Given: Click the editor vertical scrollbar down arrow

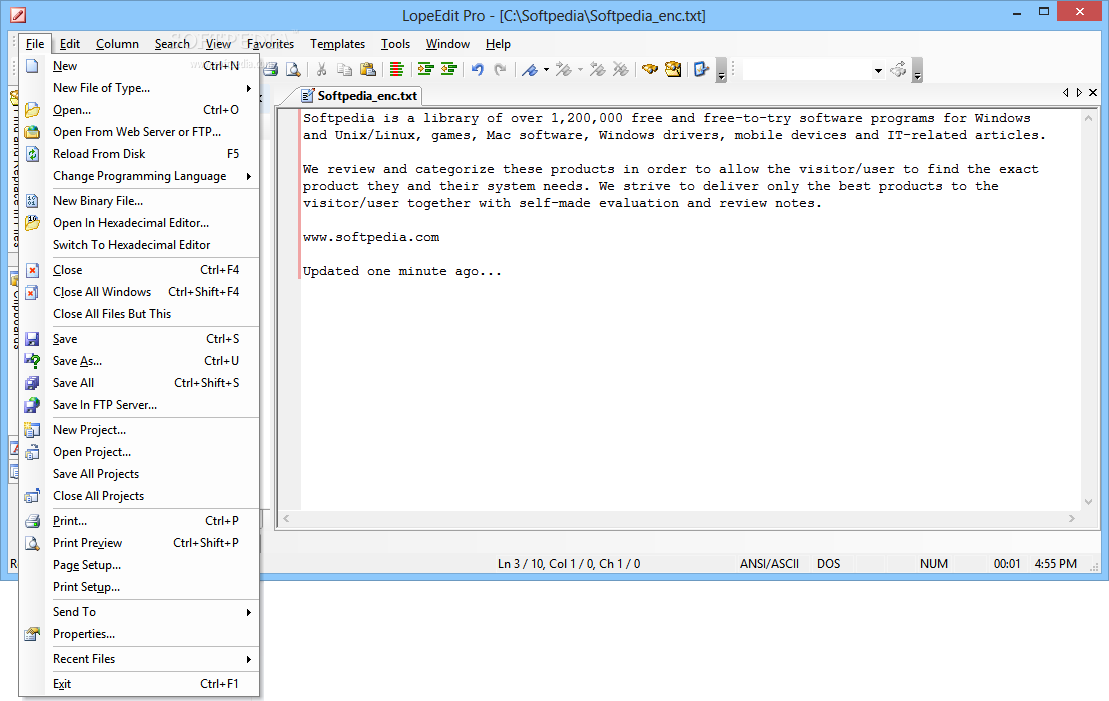Looking at the screenshot, I should tap(1088, 502).
